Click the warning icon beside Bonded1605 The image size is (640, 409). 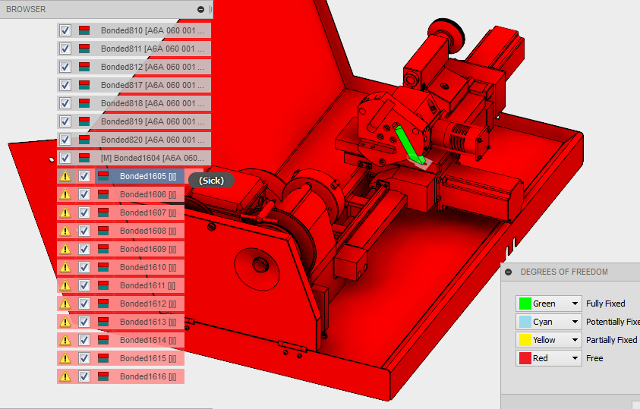66,176
